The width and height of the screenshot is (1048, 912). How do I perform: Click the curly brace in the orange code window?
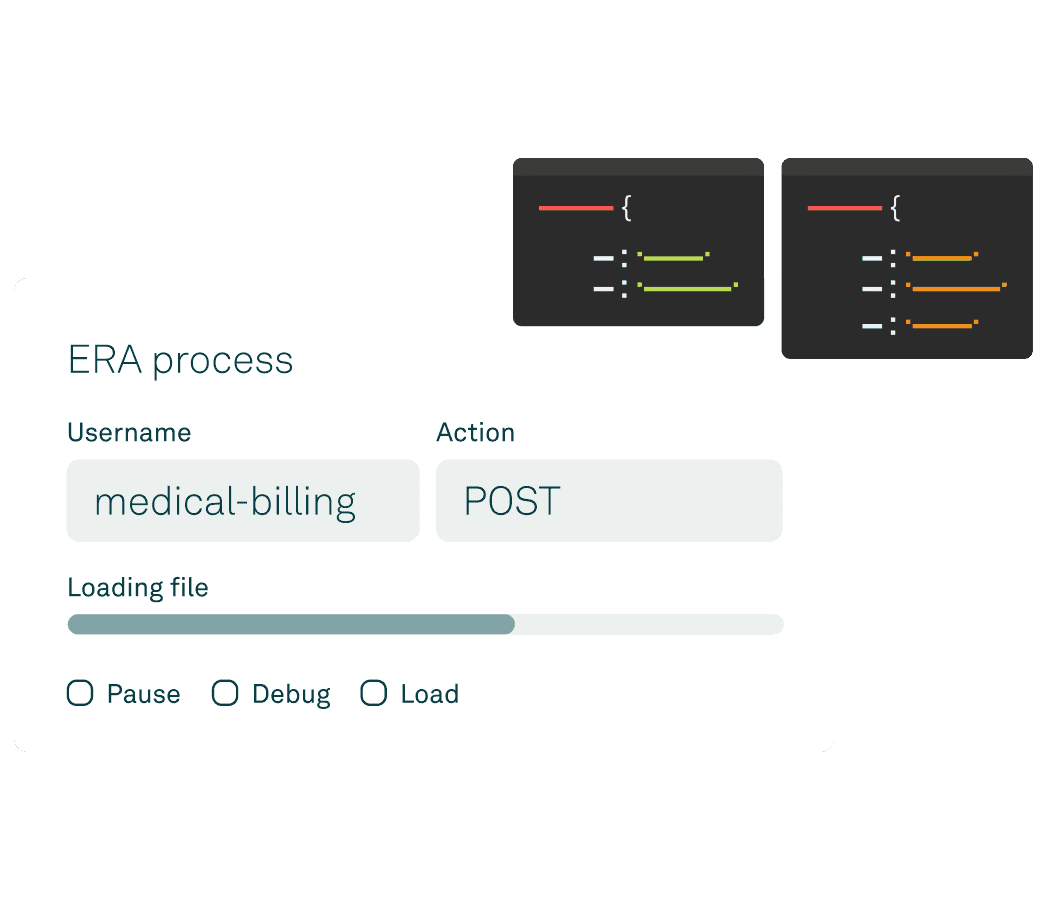point(895,209)
